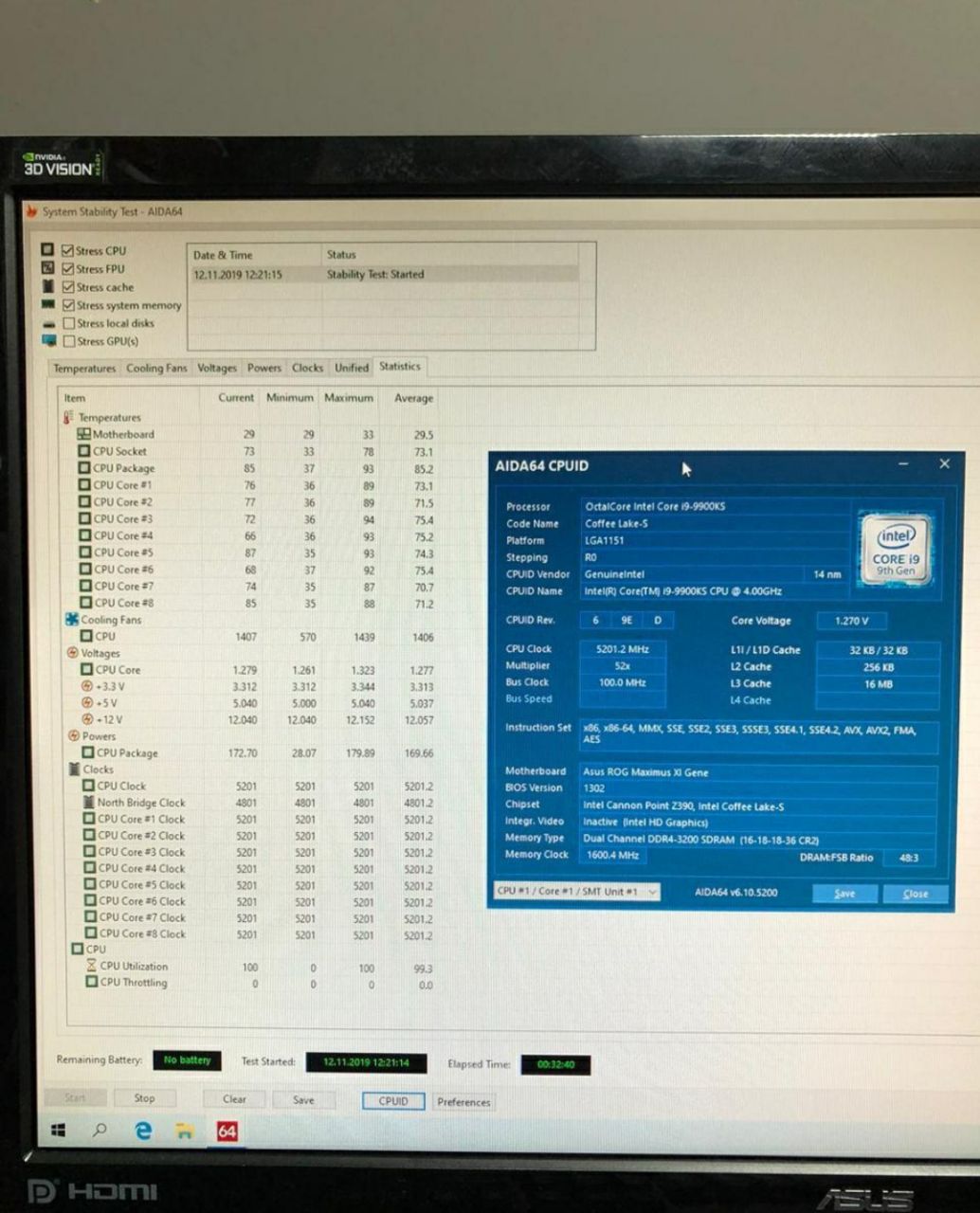980x1213 pixels.
Task: Enable Stress local disks checkbox
Action: [68, 323]
